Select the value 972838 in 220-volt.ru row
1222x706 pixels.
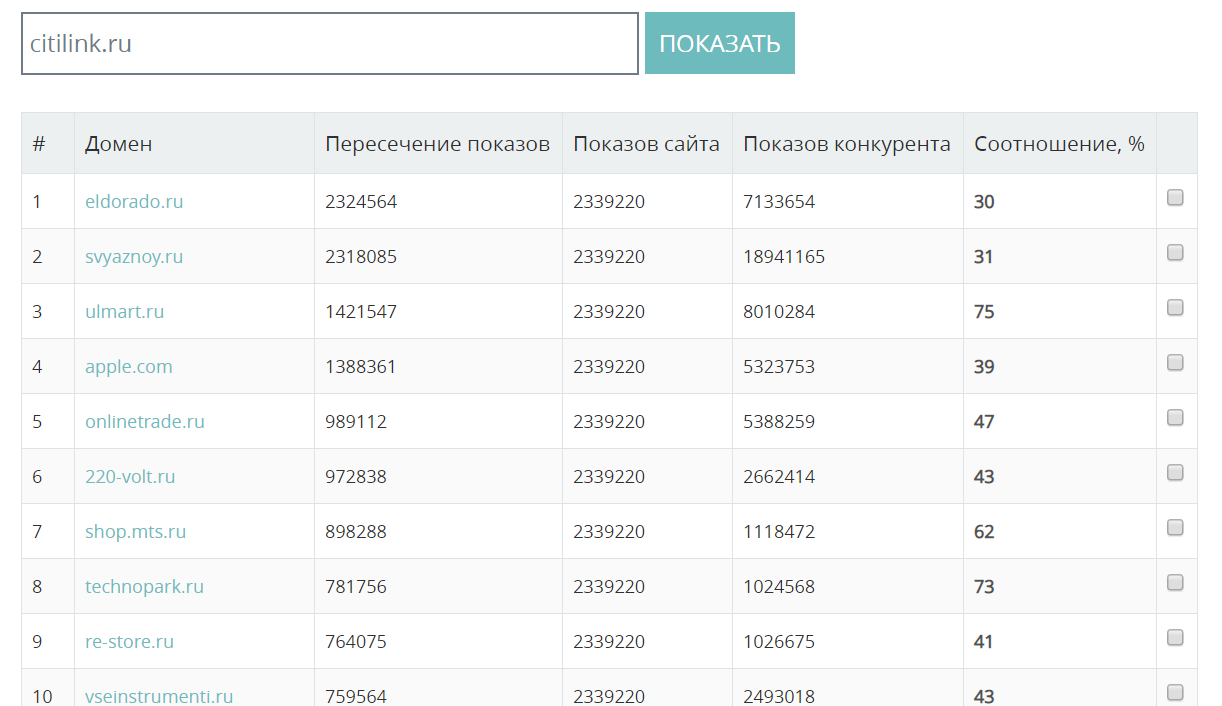pos(356,476)
